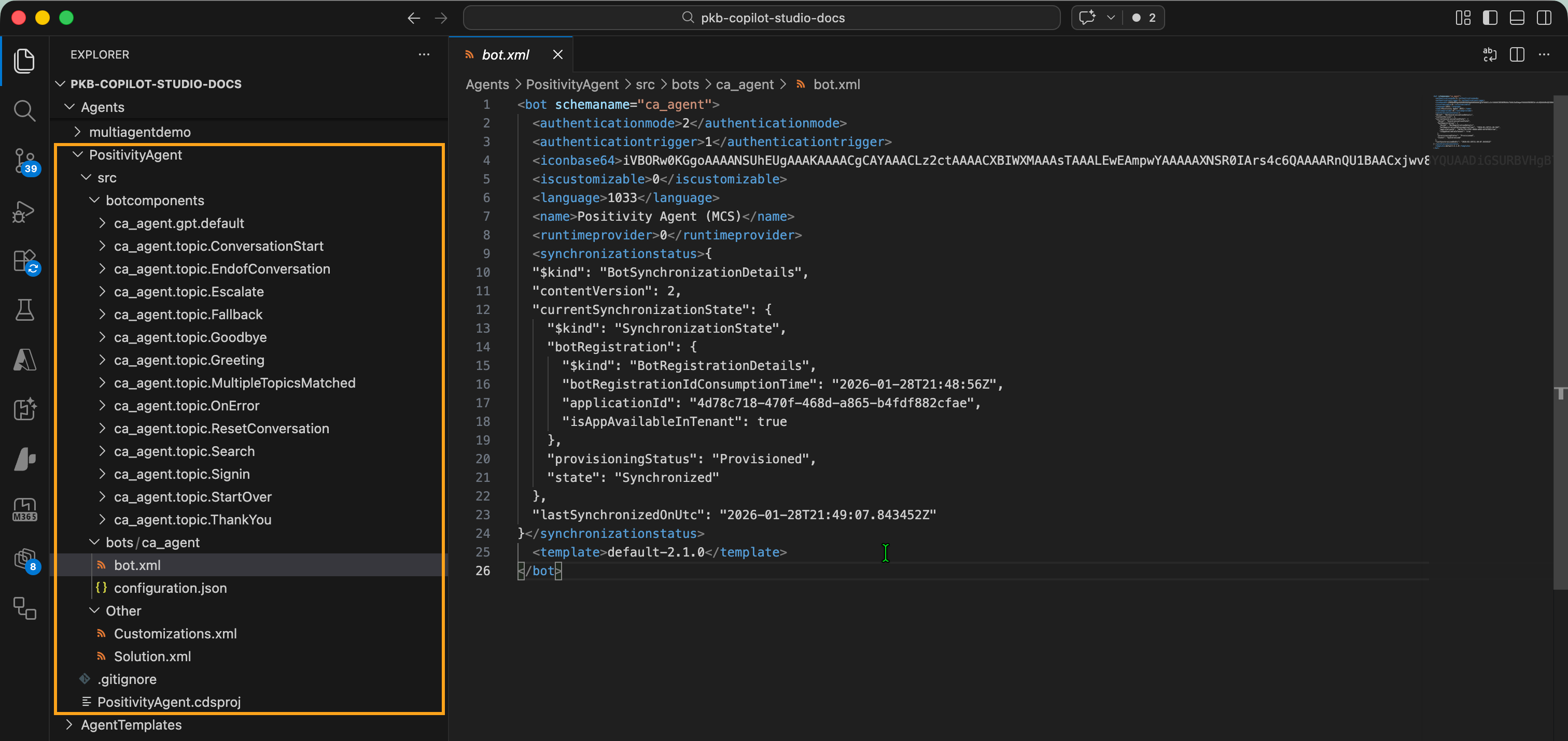Expand the AgentTemplates folder

pos(131,724)
